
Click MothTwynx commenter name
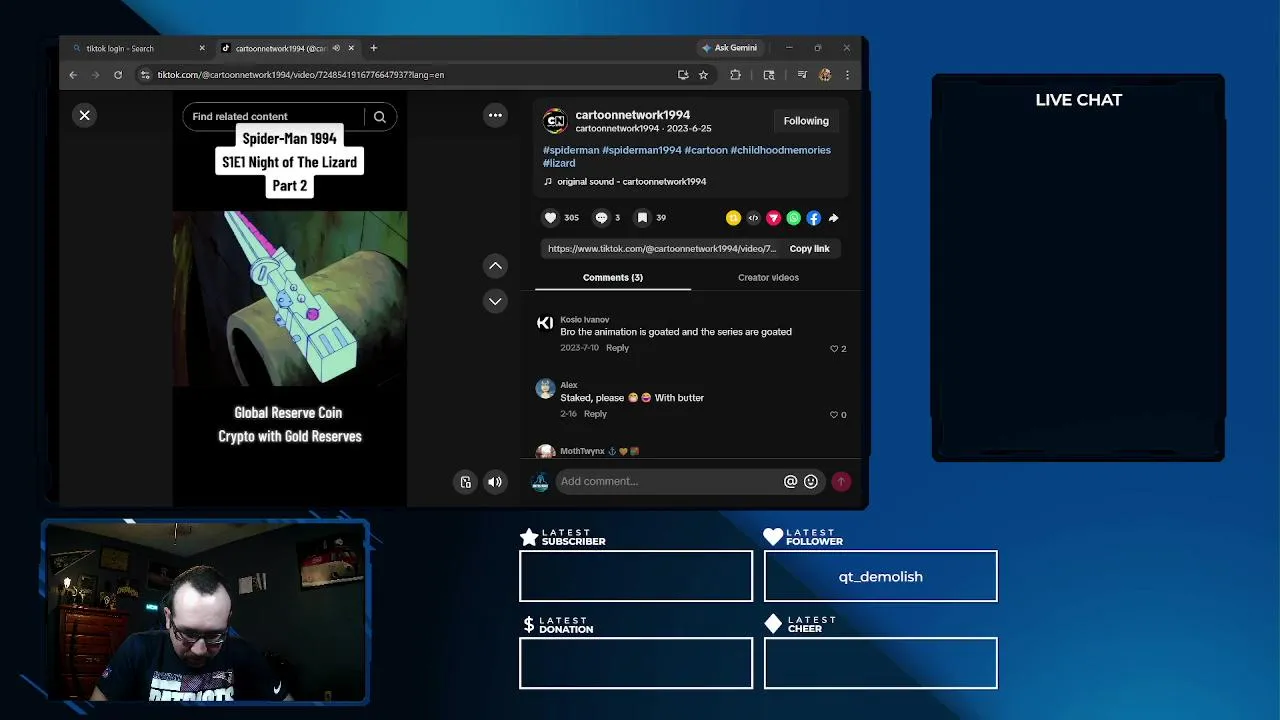582,451
